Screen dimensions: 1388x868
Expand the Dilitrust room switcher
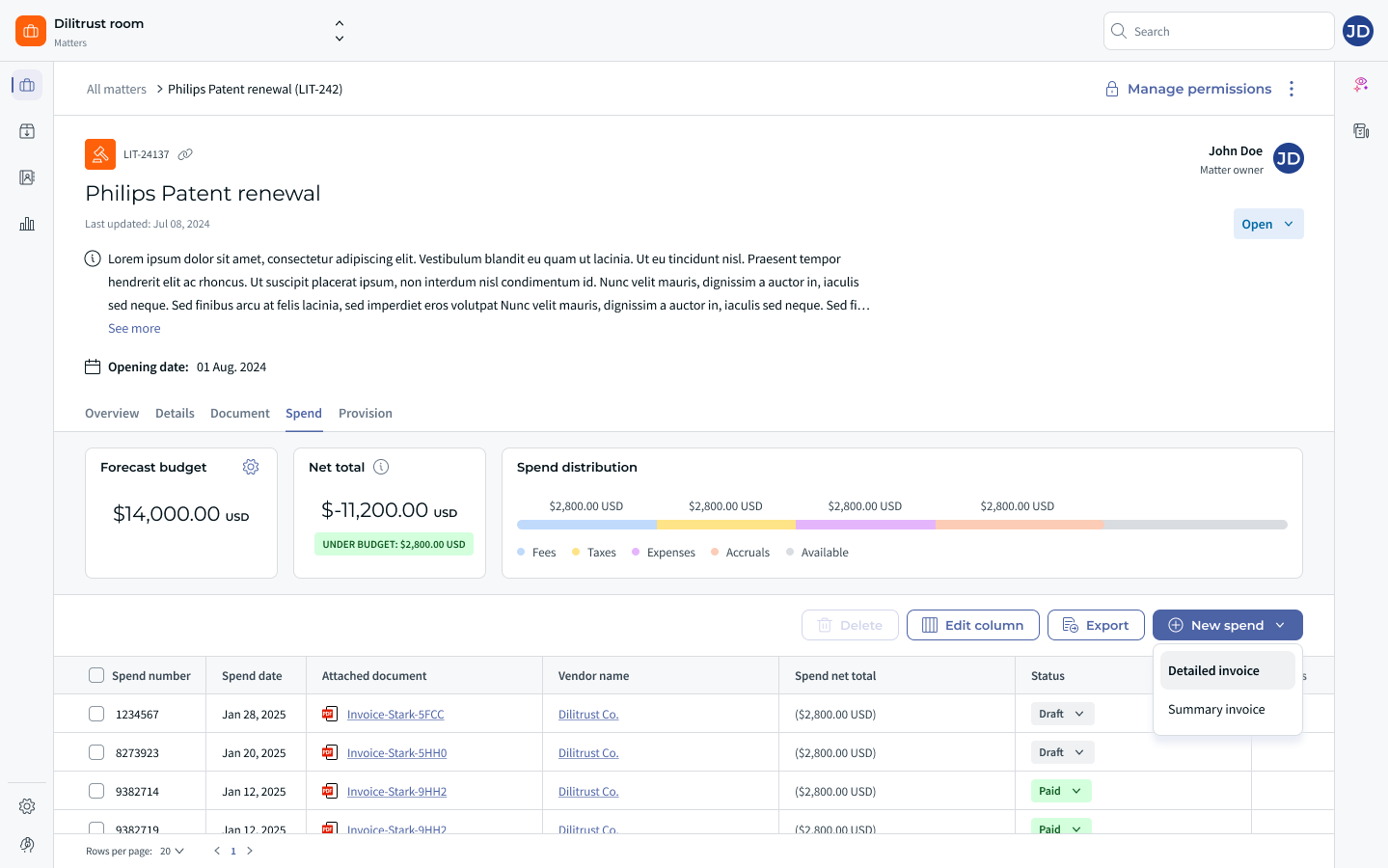(x=340, y=31)
